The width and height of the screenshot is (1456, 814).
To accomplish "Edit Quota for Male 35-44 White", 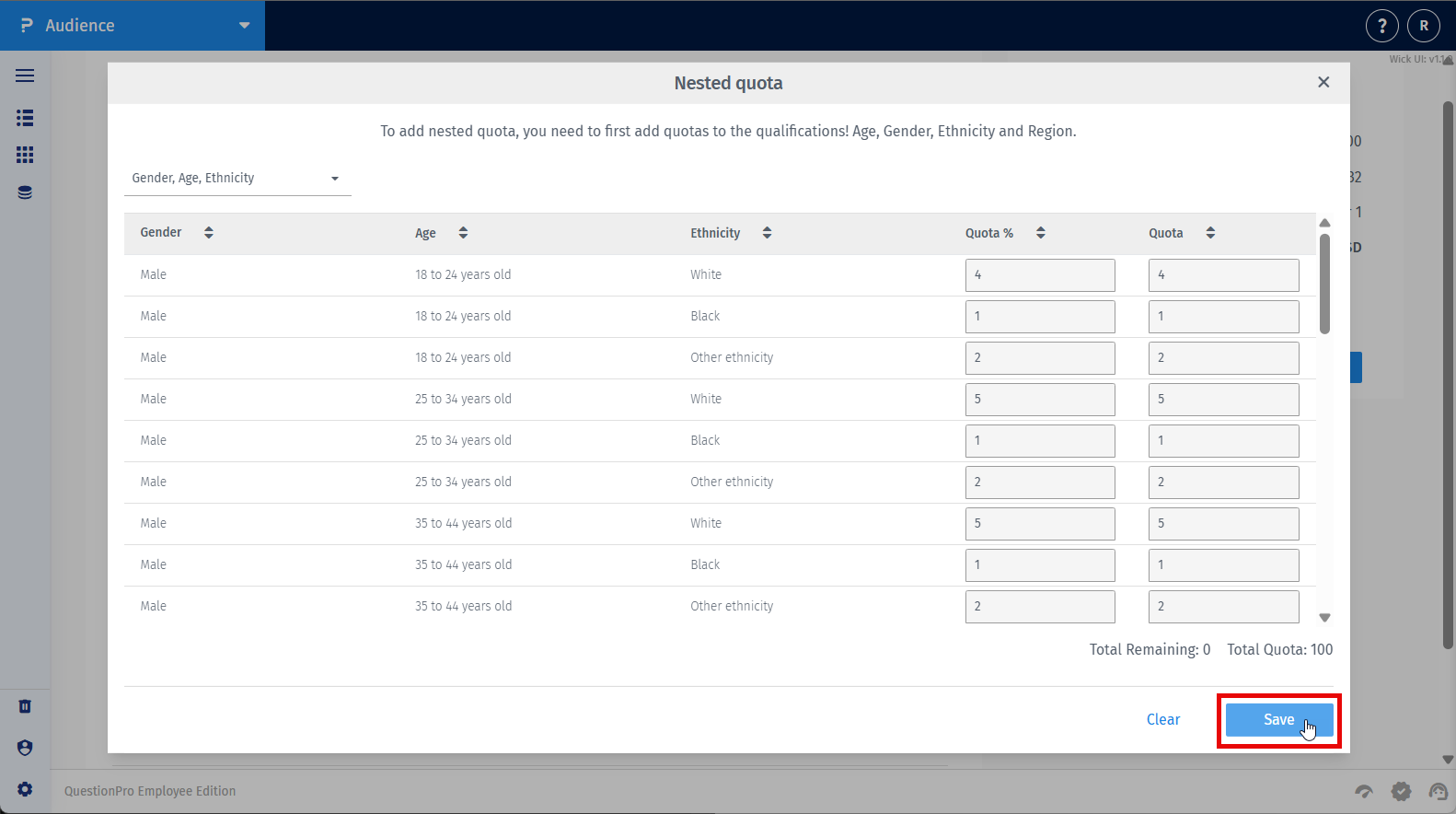I will (x=1224, y=524).
